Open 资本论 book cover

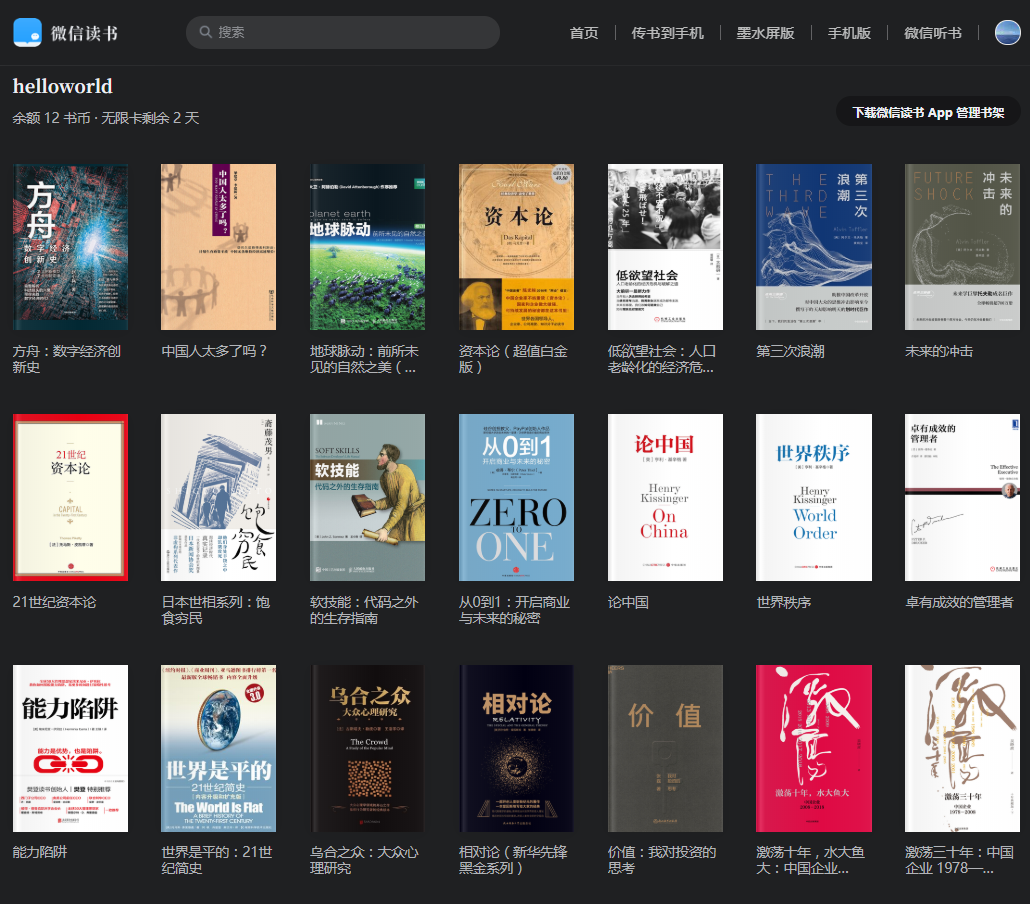[x=516, y=247]
